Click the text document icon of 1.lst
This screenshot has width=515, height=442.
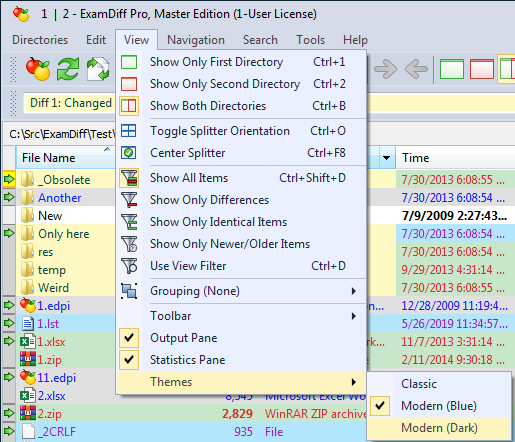click(x=28, y=324)
